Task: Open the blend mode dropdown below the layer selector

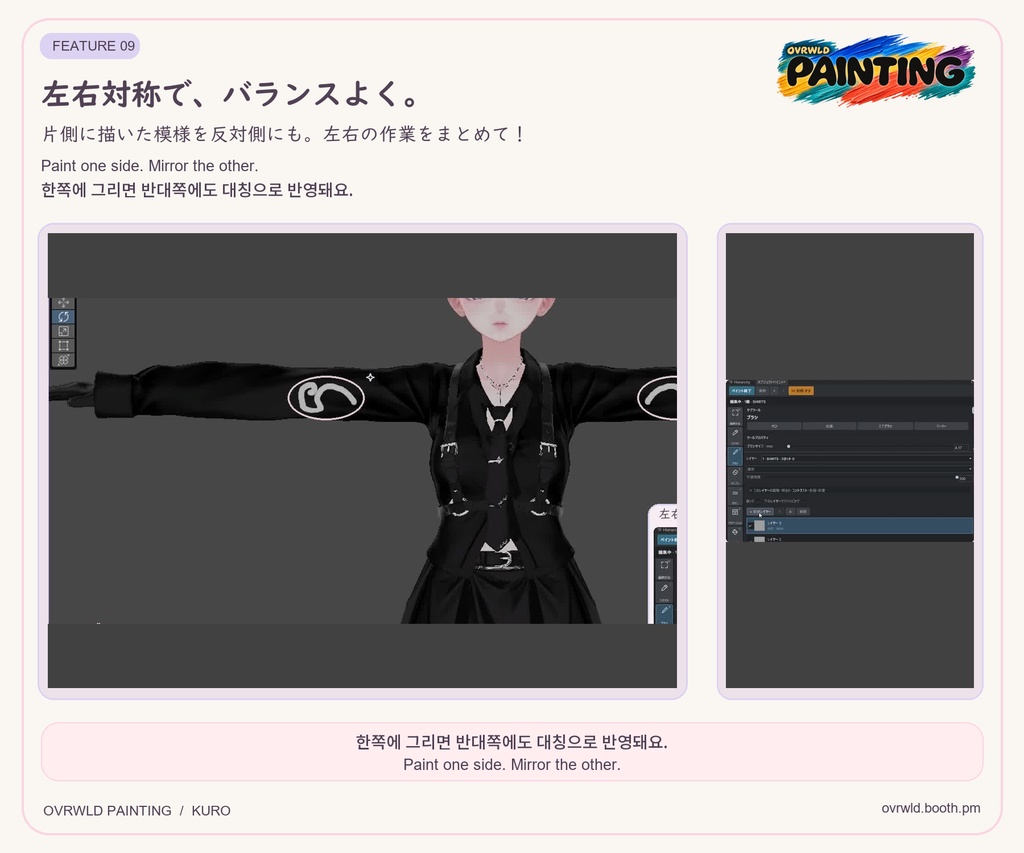Action: coord(859,469)
